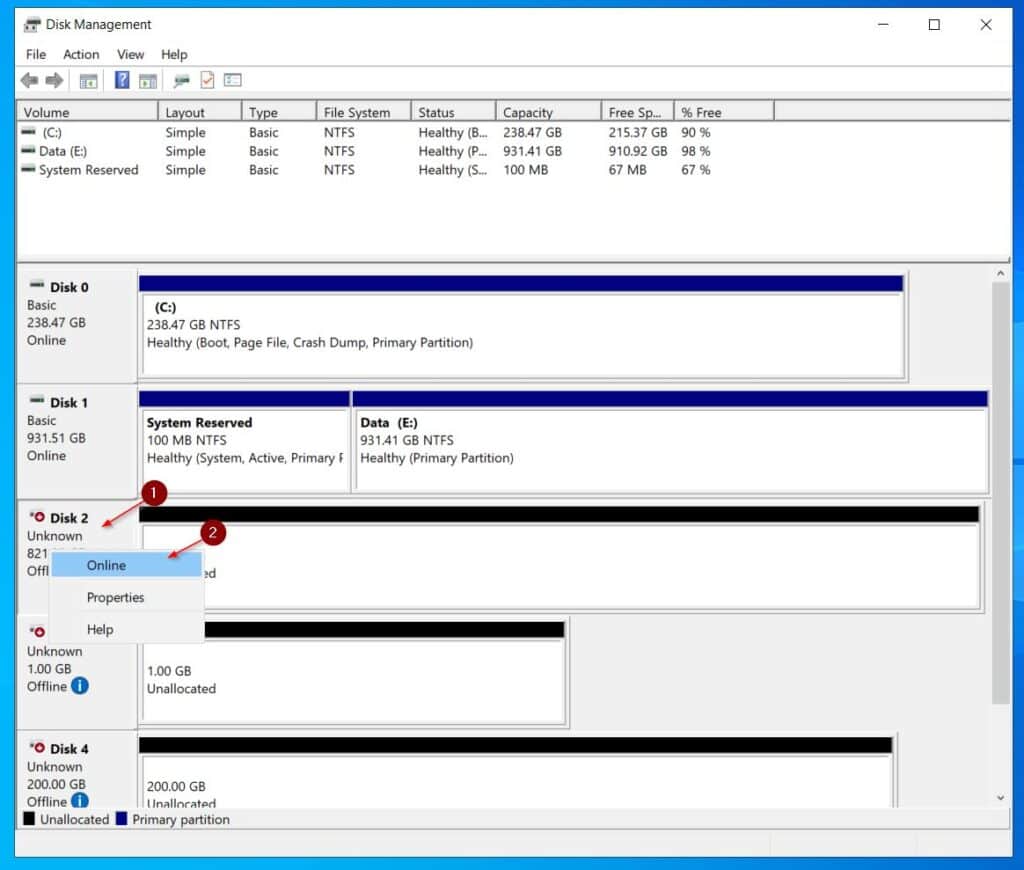
Task: Click the drive icon of the (C:) volume row
Action: pos(28,132)
